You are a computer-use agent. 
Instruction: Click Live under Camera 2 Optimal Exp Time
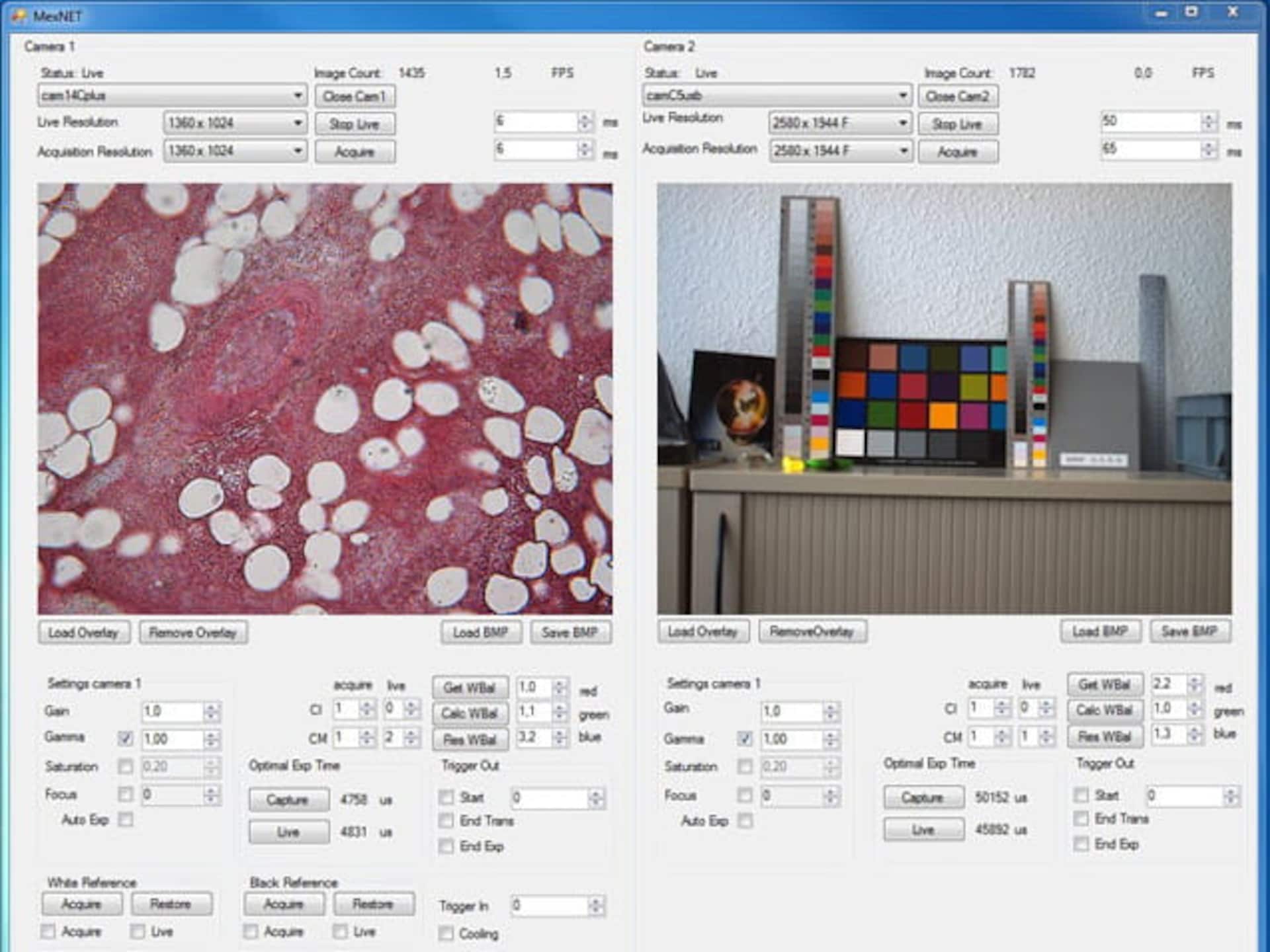coord(923,829)
